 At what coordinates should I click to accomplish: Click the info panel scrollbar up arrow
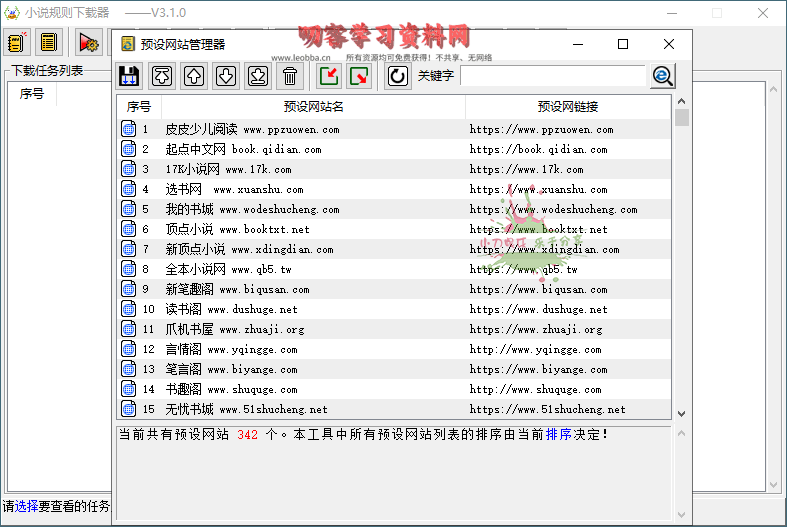[x=682, y=433]
